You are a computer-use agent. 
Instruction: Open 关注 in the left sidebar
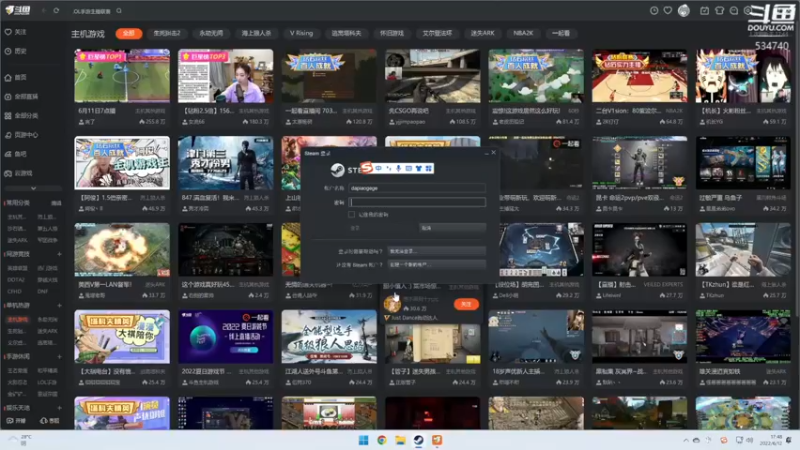click(x=16, y=32)
